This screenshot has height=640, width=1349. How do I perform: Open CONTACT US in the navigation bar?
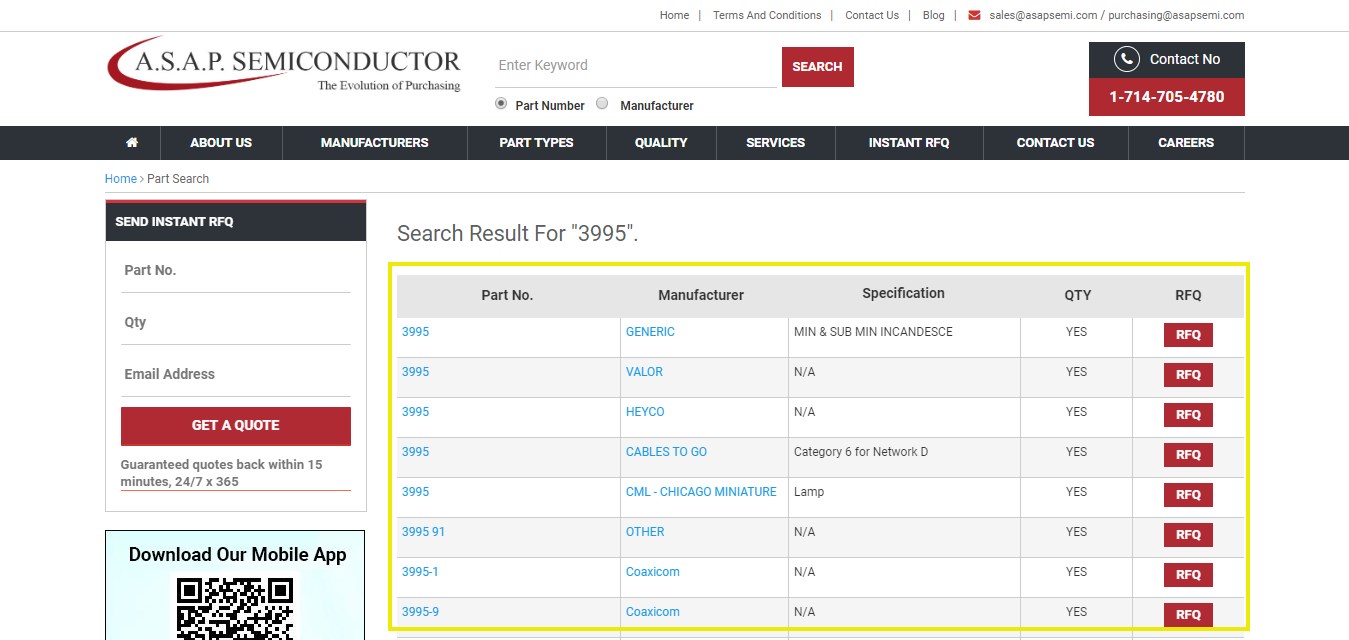coord(1055,143)
